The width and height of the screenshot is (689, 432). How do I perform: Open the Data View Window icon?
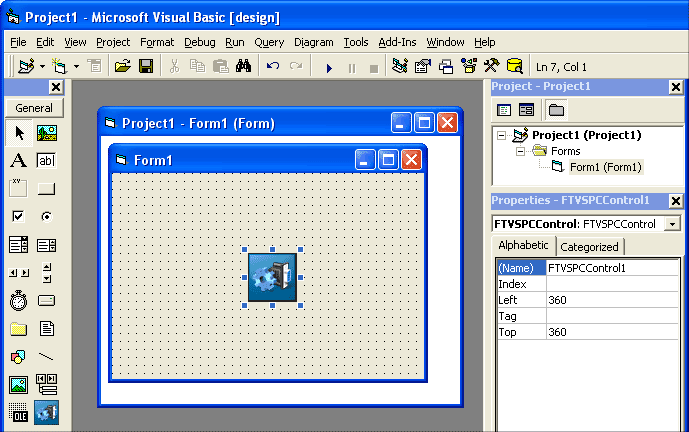515,66
